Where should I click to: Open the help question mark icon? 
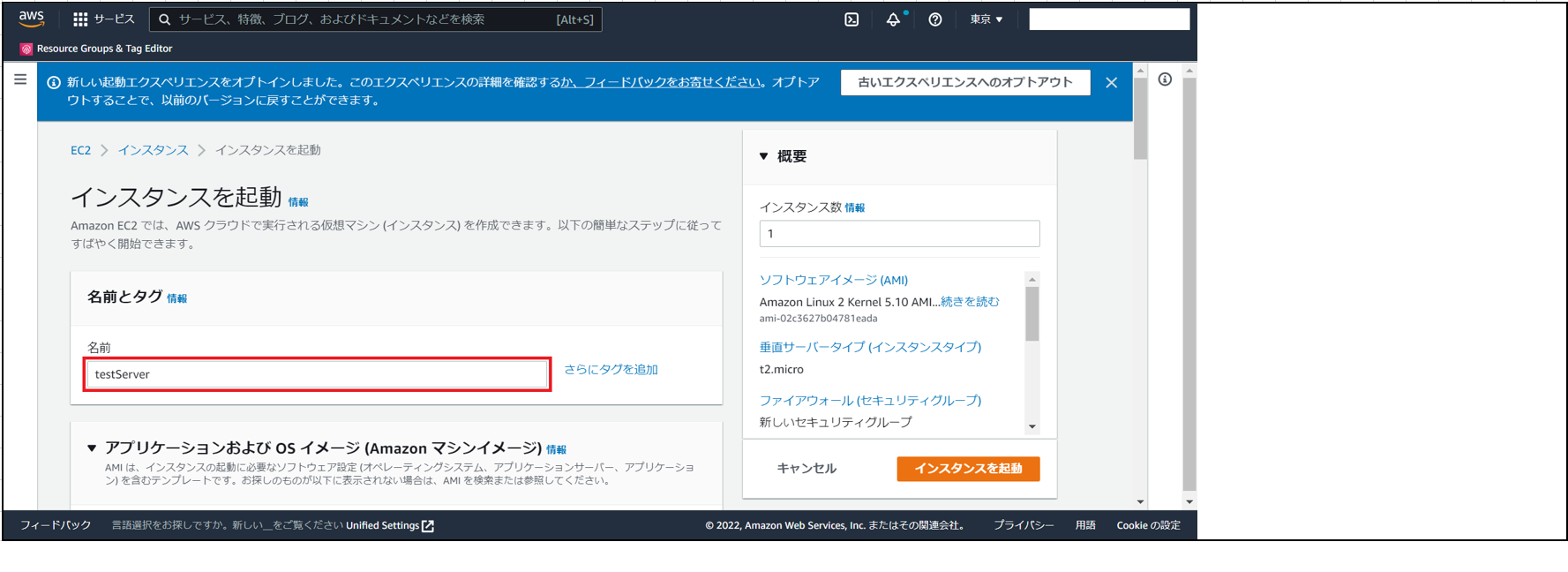tap(935, 19)
